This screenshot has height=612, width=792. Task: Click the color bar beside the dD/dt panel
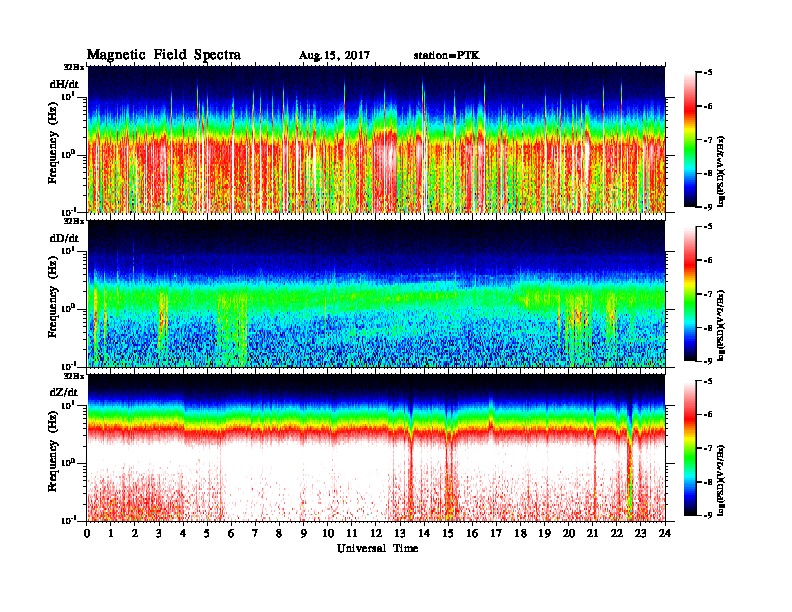click(690, 293)
